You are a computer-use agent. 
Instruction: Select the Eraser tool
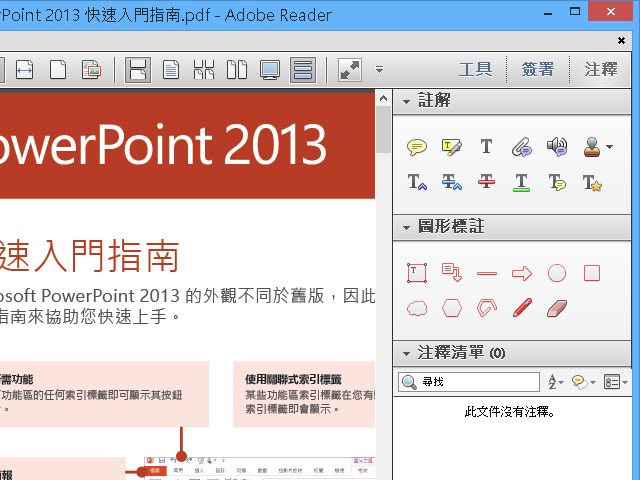[557, 309]
